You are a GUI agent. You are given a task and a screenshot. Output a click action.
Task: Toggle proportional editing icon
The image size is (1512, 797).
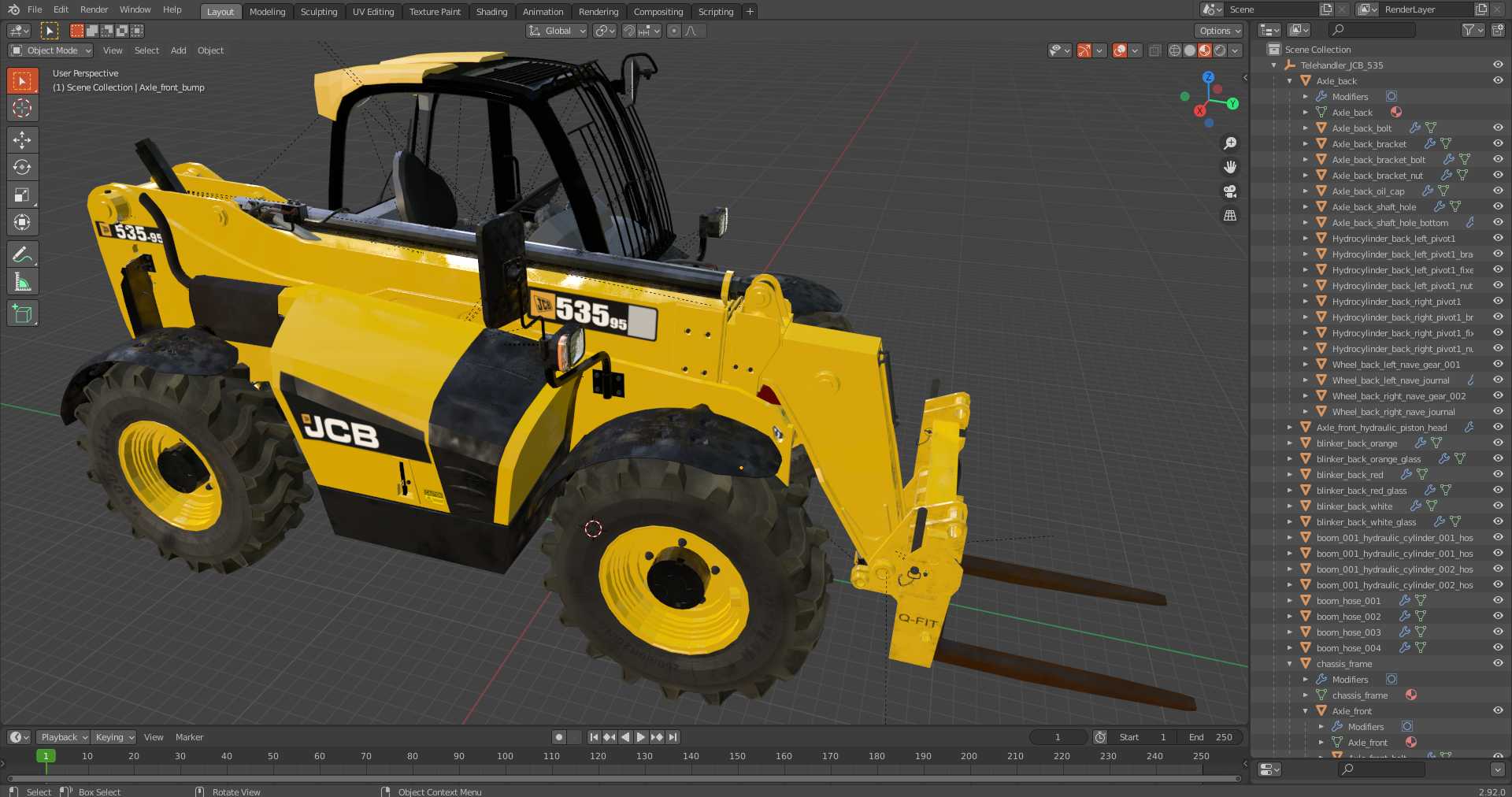pos(674,31)
